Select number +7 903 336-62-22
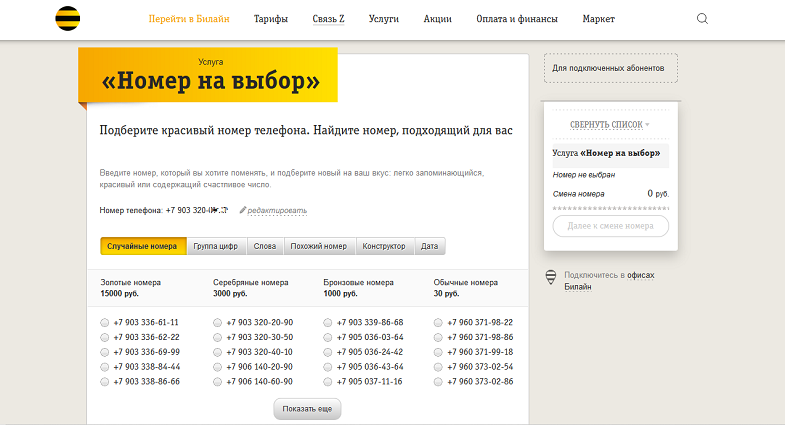Image resolution: width=785 pixels, height=425 pixels. pos(104,337)
